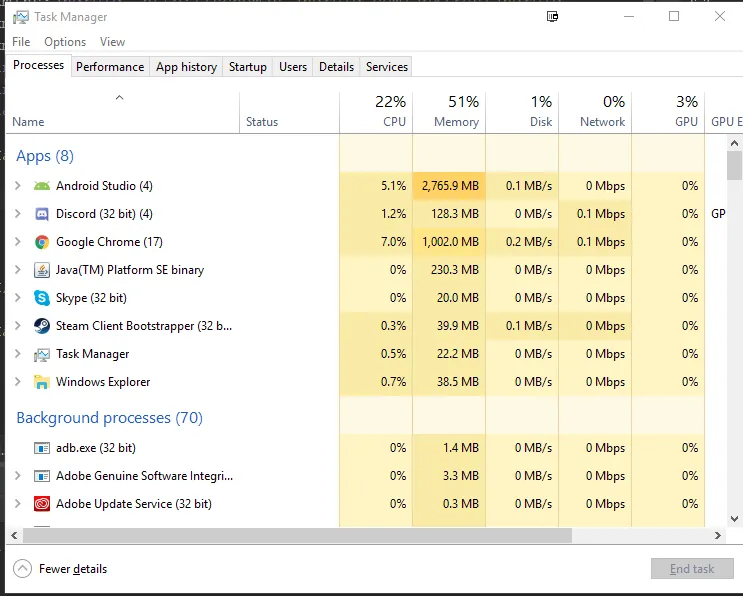Click the Android Studio app icon

(x=42, y=186)
